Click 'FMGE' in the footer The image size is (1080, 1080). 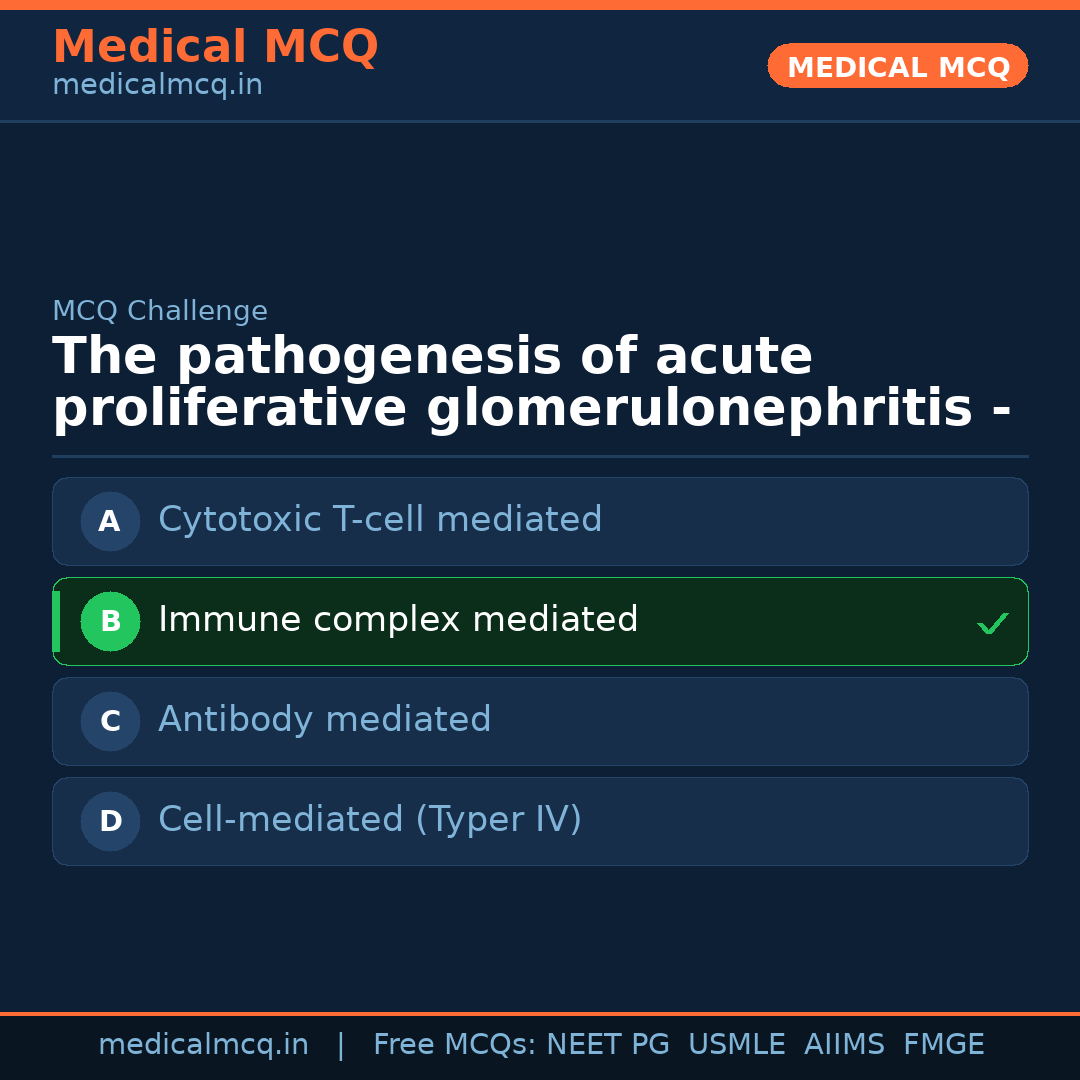[x=944, y=1045]
